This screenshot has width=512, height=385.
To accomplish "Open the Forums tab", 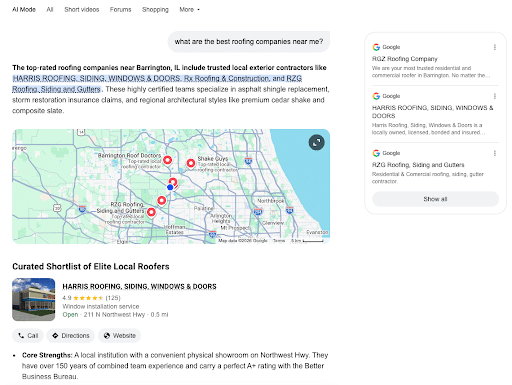I will coord(121,10).
